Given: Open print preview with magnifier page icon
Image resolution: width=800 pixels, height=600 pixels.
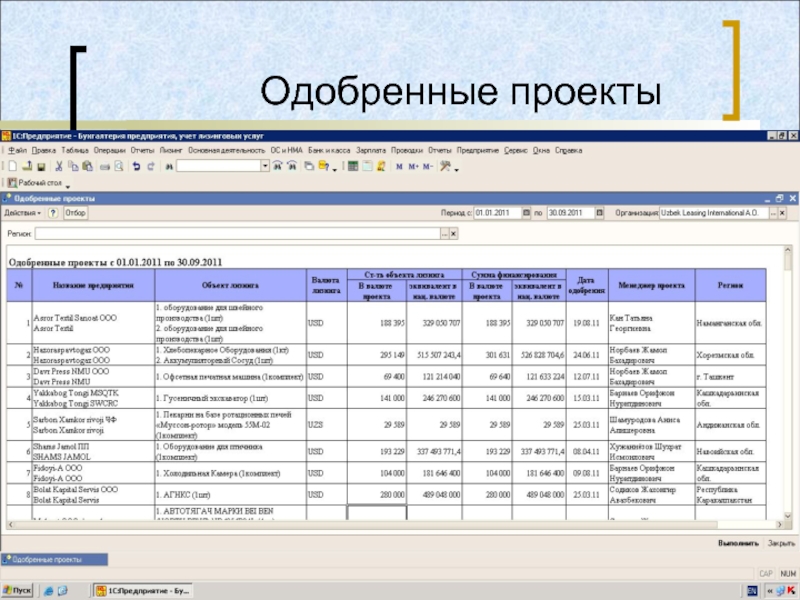Looking at the screenshot, I should click(119, 166).
